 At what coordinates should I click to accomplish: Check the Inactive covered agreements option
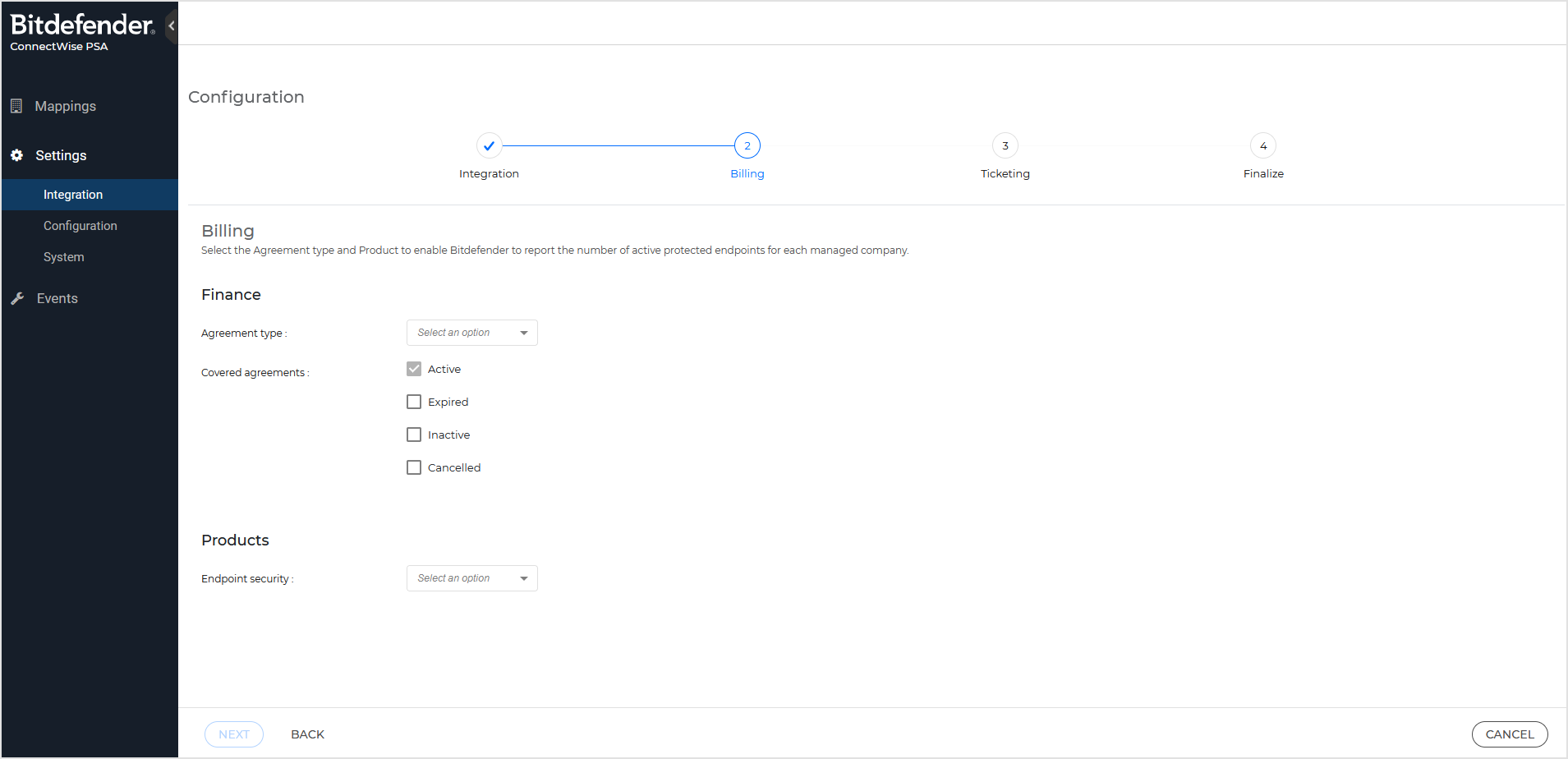tap(413, 434)
